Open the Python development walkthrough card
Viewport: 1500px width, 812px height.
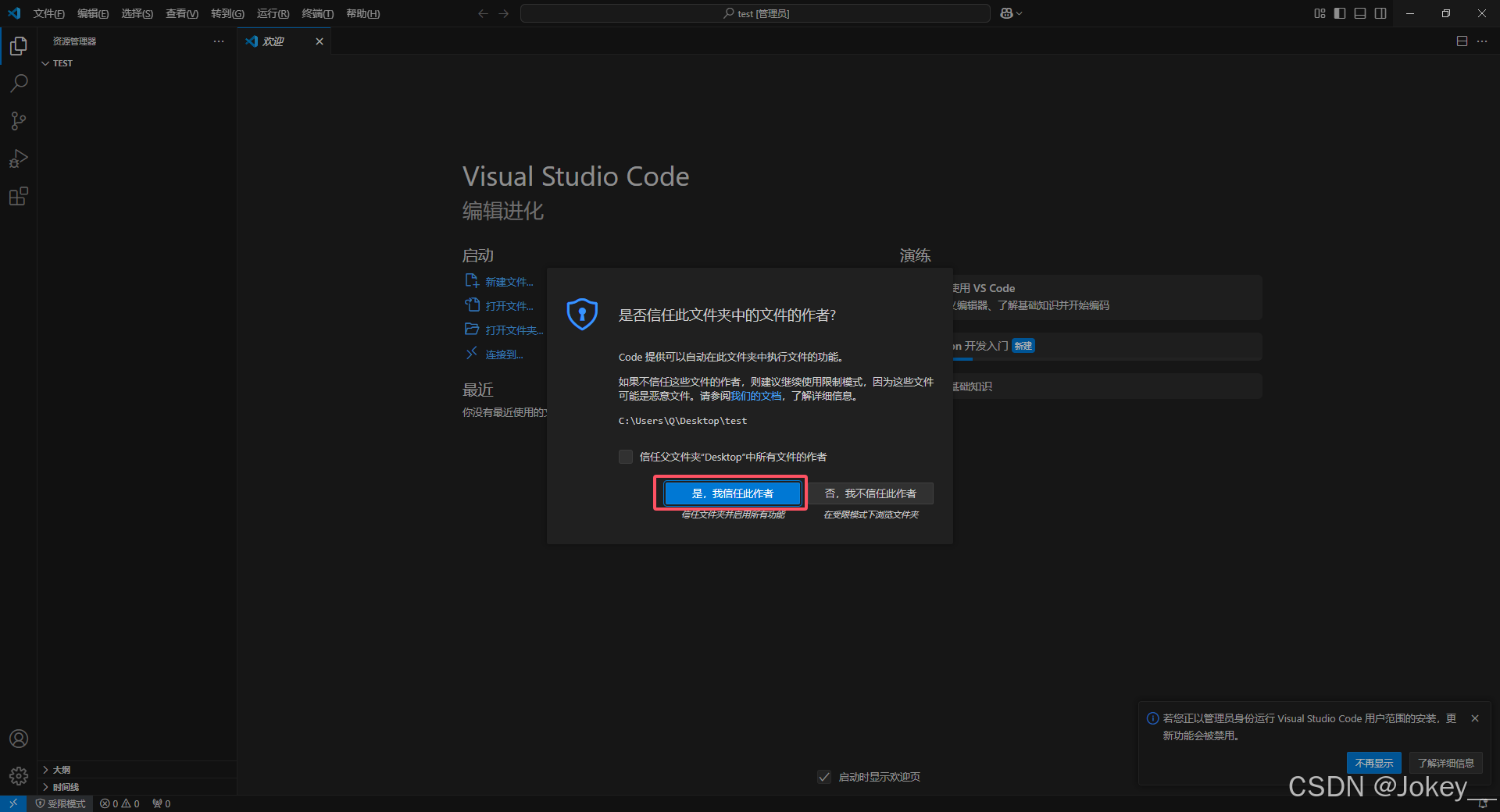(x=1106, y=346)
